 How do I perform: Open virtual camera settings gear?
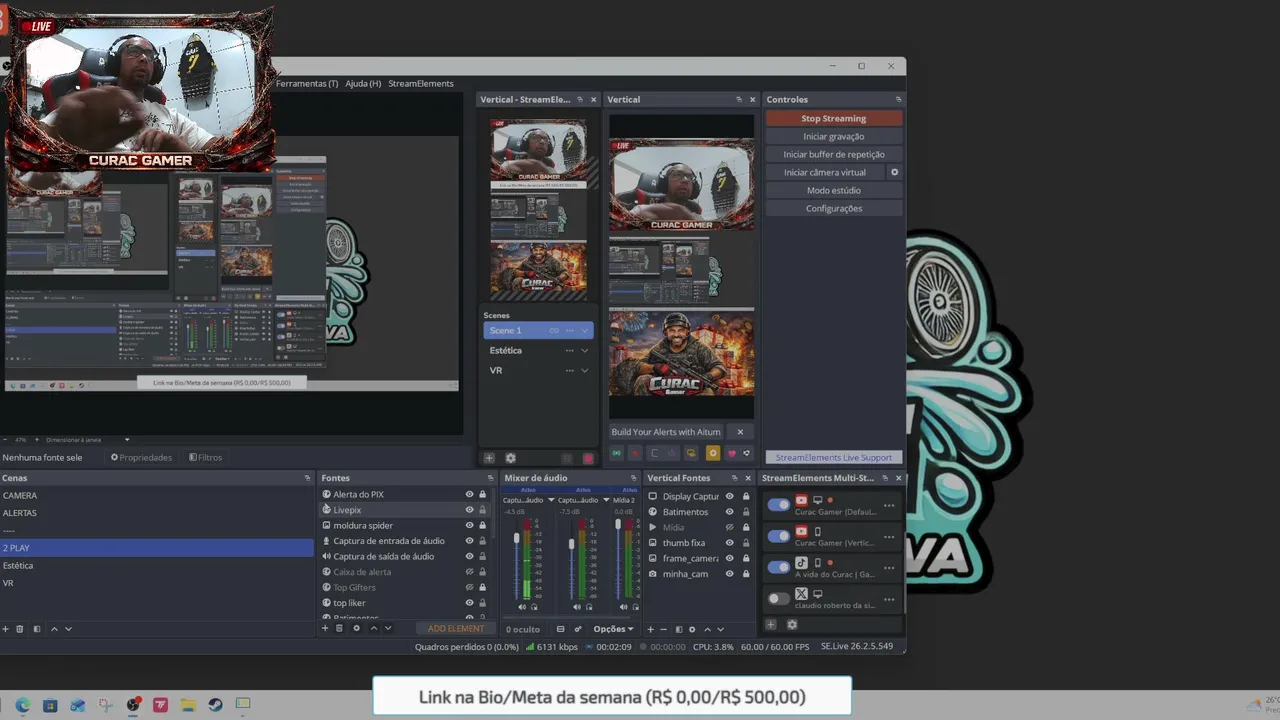(894, 172)
